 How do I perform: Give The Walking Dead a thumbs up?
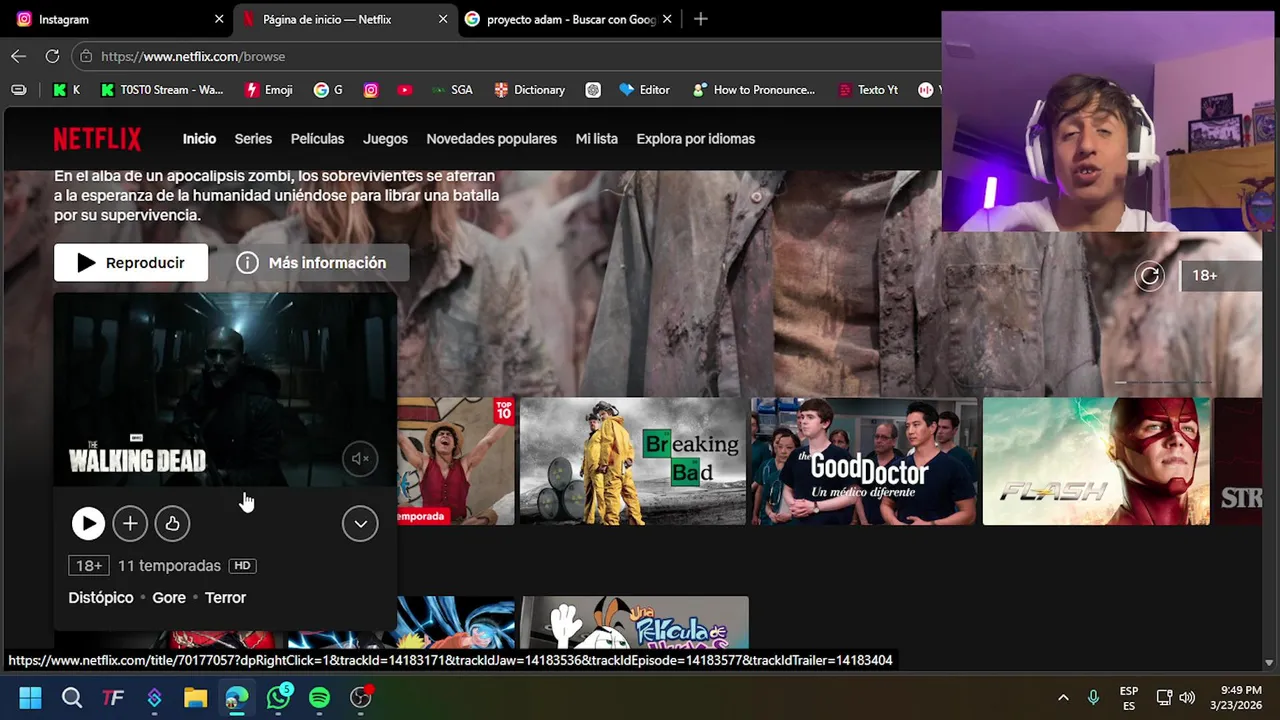tap(172, 523)
